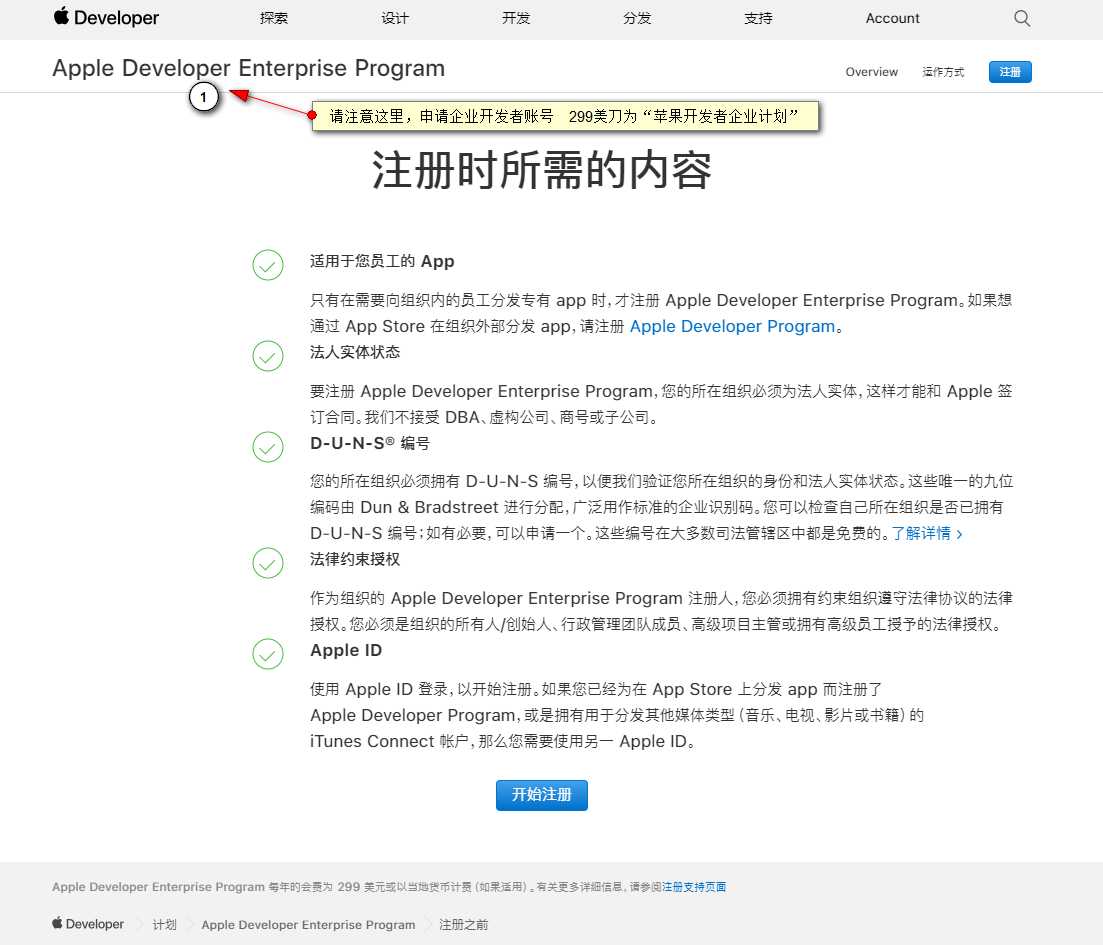Switch to the 运作方式 tab
The image size is (1103, 945).
pyautogui.click(x=943, y=72)
